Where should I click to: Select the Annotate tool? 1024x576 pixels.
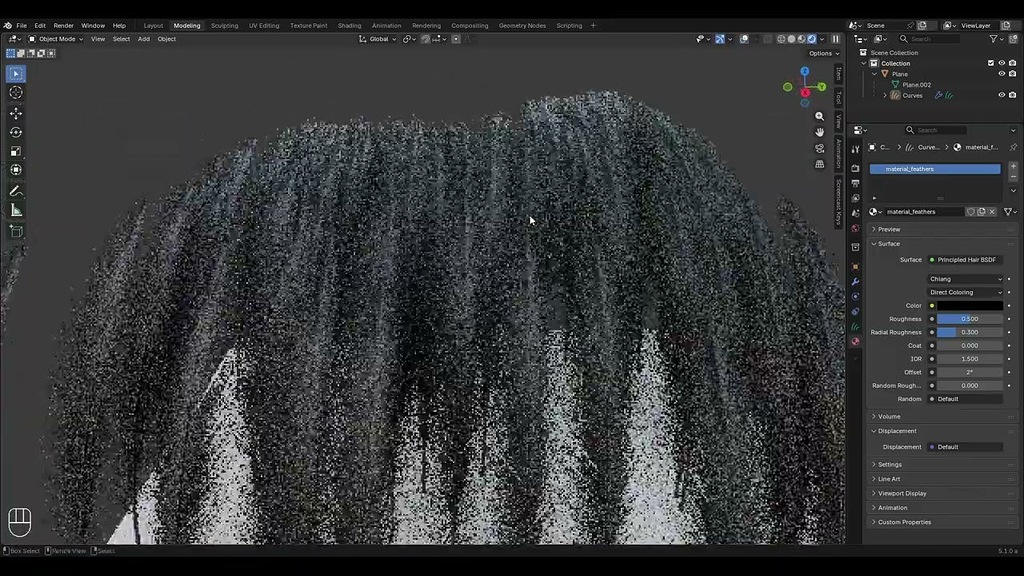point(16,191)
